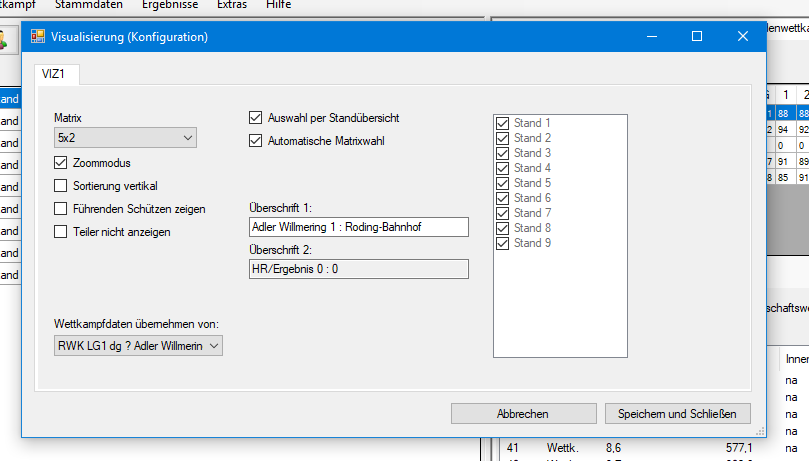809x461 pixels.
Task: Open the Extras menu
Action: pos(231,5)
